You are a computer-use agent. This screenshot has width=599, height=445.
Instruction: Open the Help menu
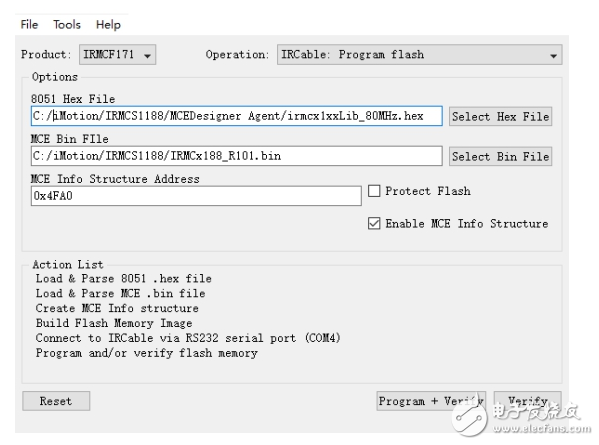pos(108,25)
